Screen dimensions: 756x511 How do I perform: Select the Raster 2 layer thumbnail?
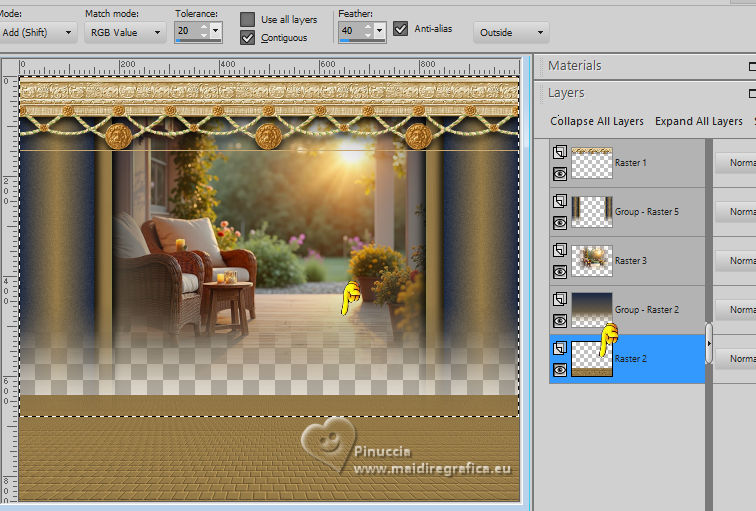pos(592,359)
